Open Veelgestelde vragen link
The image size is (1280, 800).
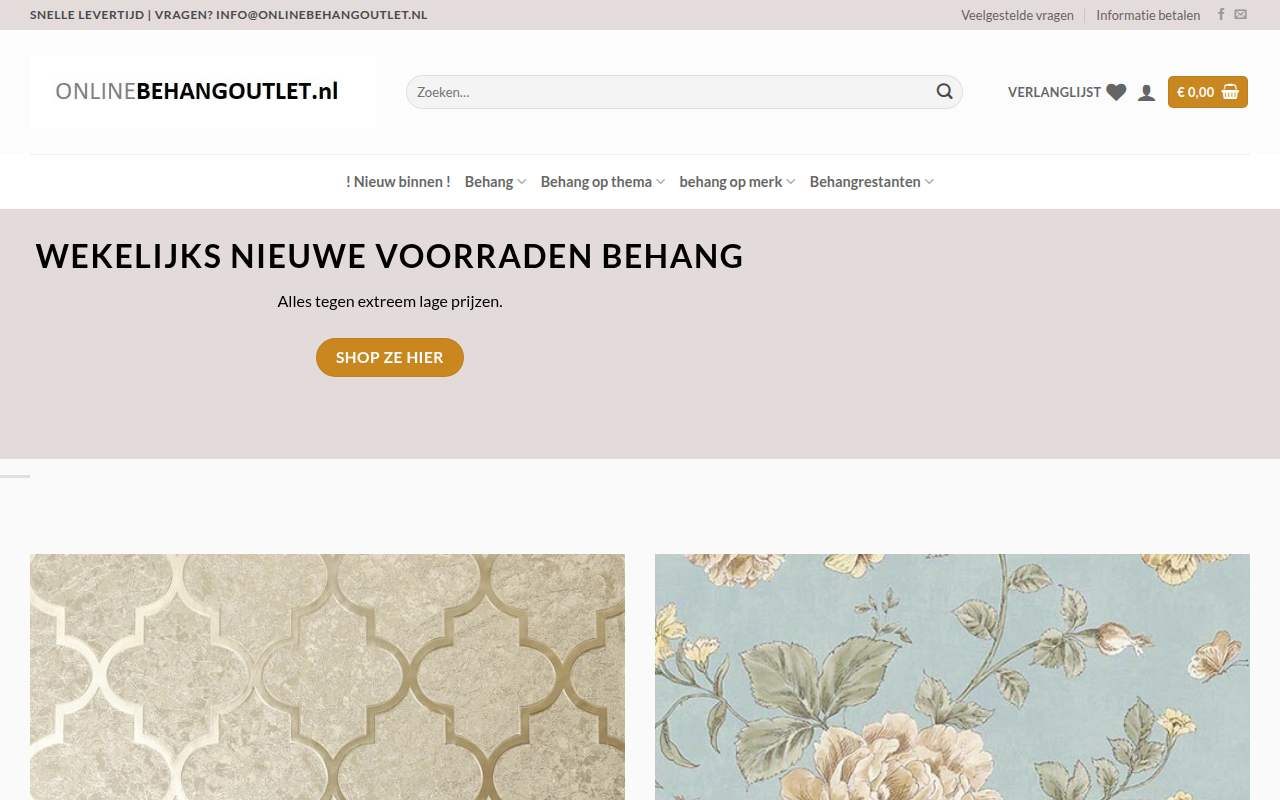pyautogui.click(x=1017, y=15)
